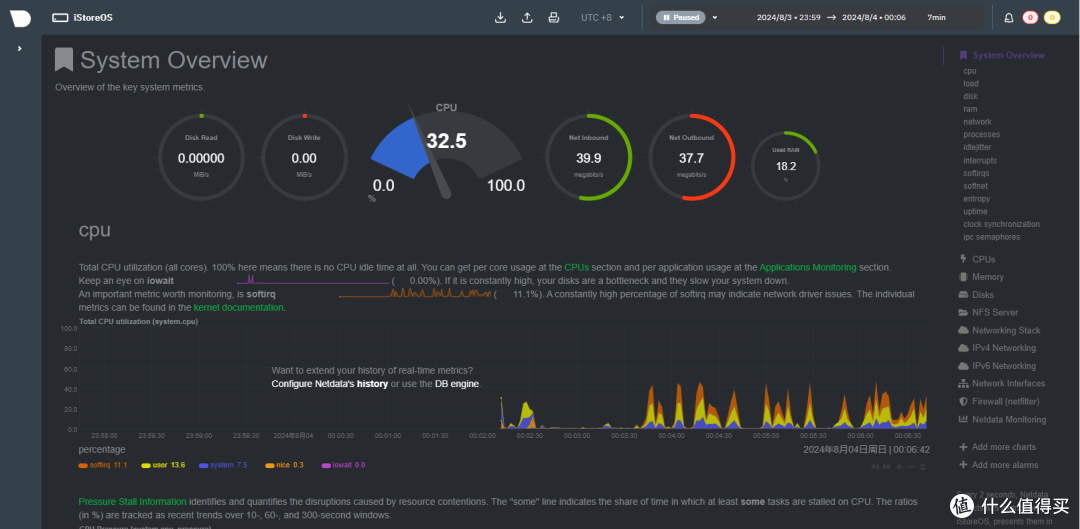Screen dimensions: 1080x529
Task: Click the chart fast-forward double-arrow control
Action: pyautogui.click(x=887, y=467)
